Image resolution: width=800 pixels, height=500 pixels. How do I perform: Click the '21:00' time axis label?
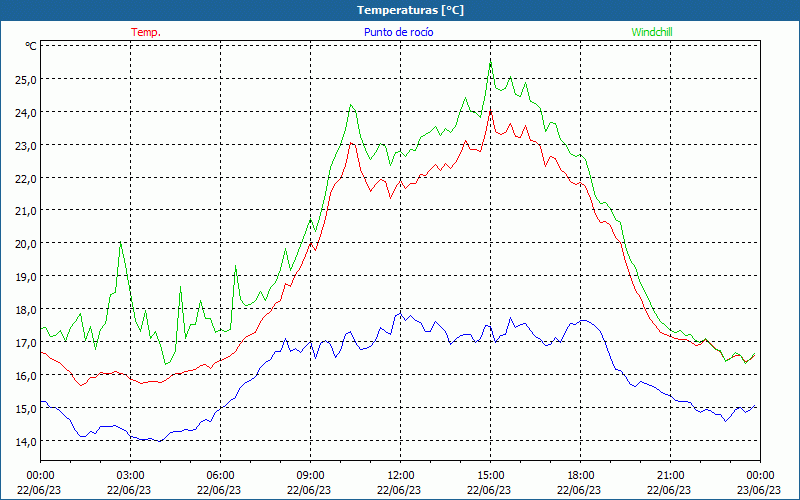(x=670, y=476)
